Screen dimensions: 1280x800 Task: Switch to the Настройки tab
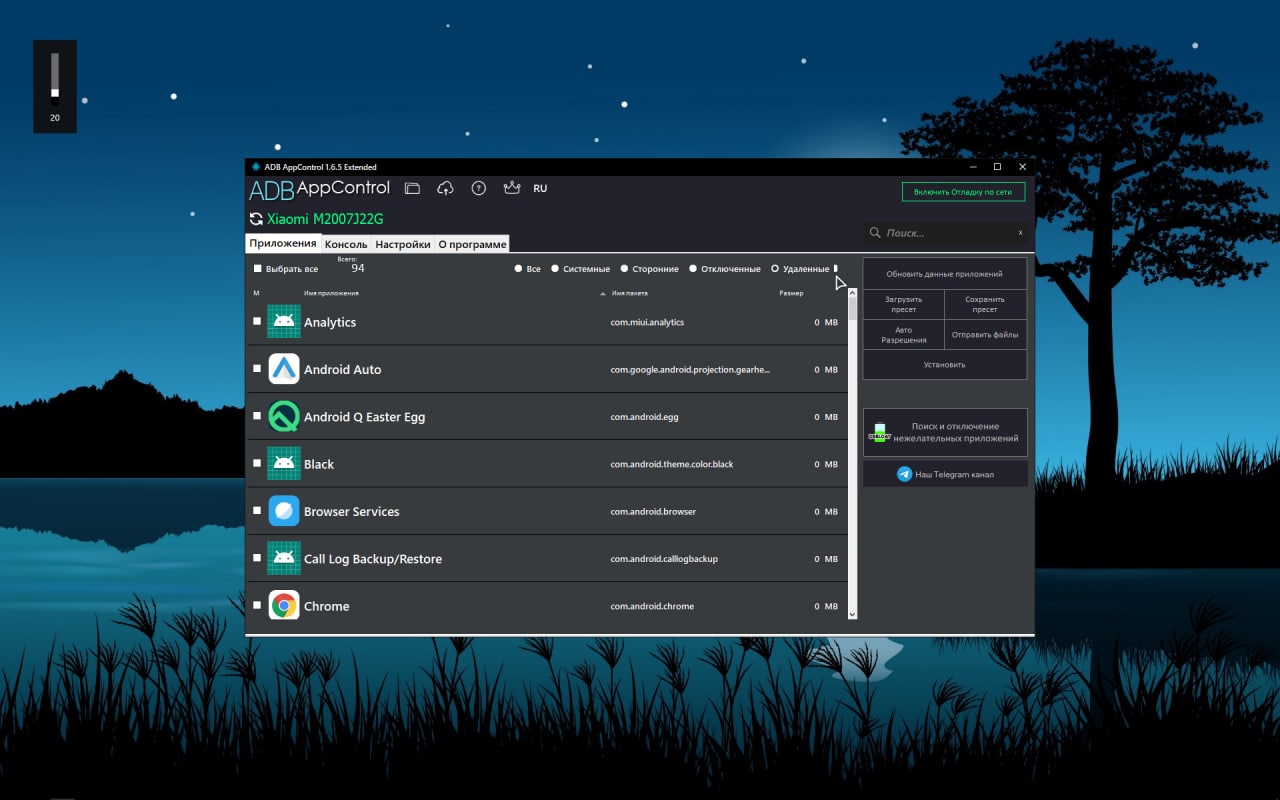[x=403, y=244]
